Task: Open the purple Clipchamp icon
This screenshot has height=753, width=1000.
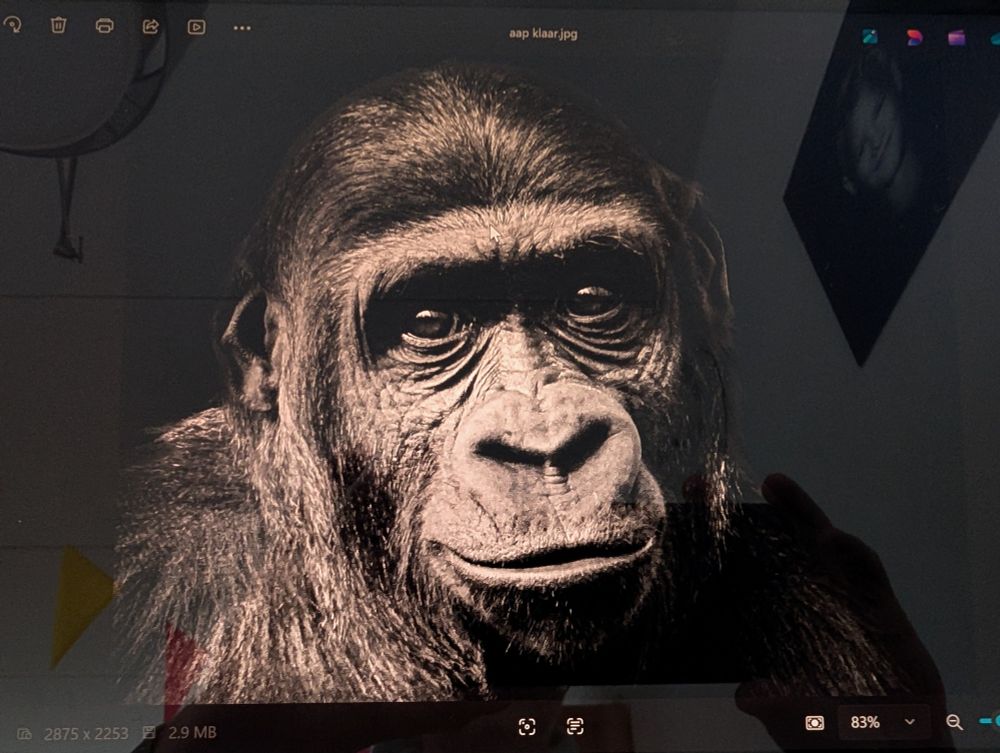Action: [x=956, y=38]
